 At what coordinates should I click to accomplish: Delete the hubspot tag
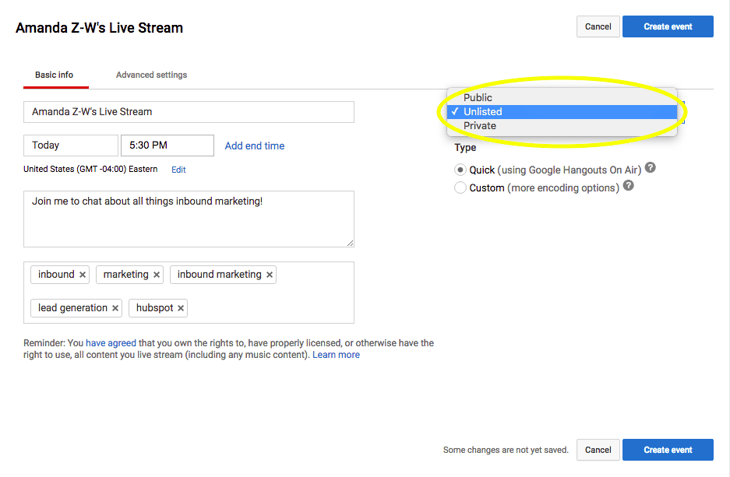181,309
